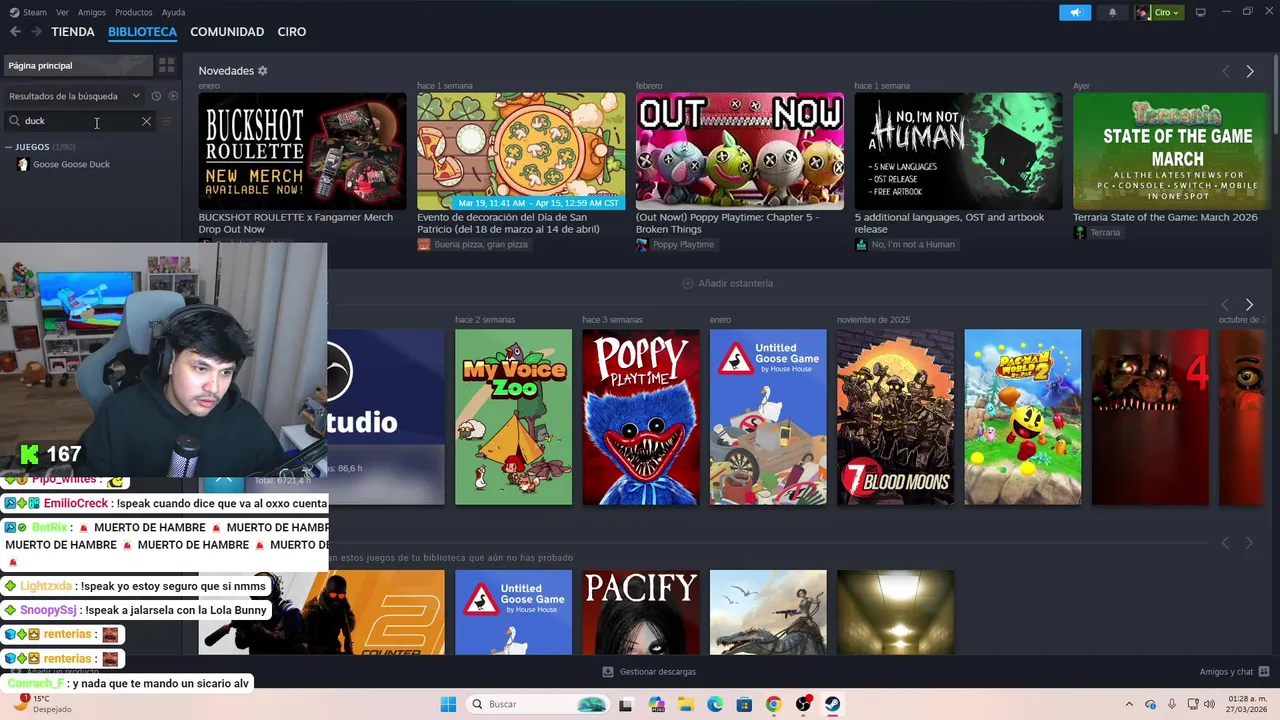This screenshot has height=720, width=1280.
Task: Open Poppy Playtime game cover
Action: tap(641, 417)
